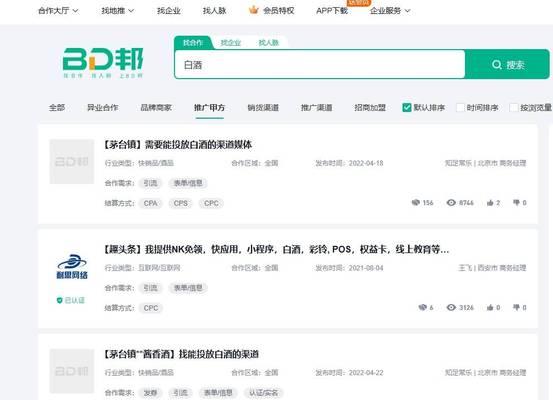Enable 时间排序 checkbox
Image resolution: width=553 pixels, height=400 pixels.
point(460,108)
